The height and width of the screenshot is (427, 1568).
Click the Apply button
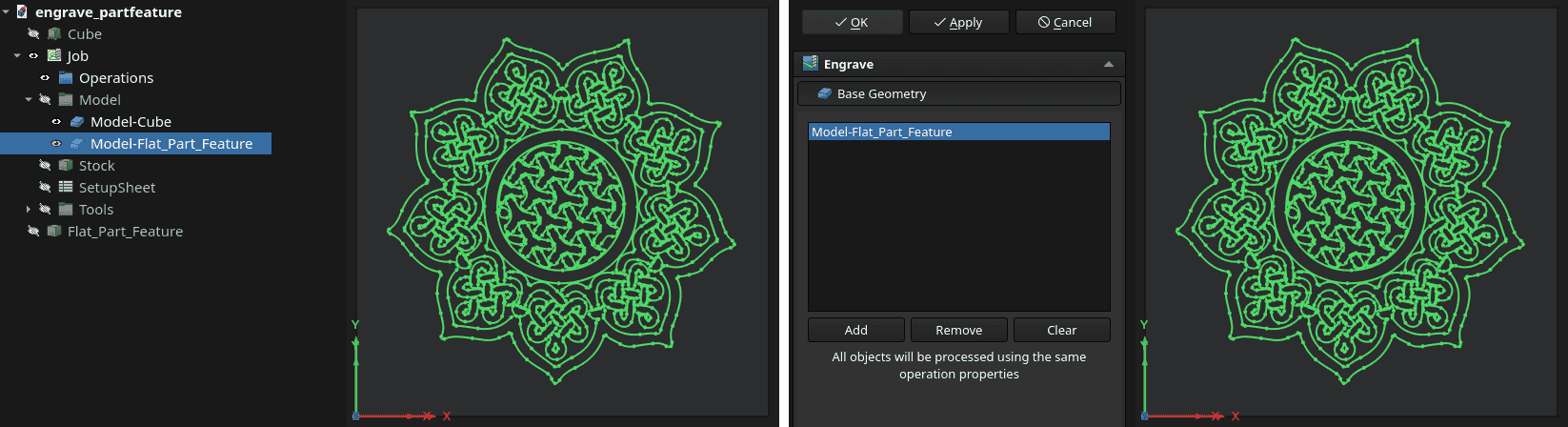click(958, 22)
